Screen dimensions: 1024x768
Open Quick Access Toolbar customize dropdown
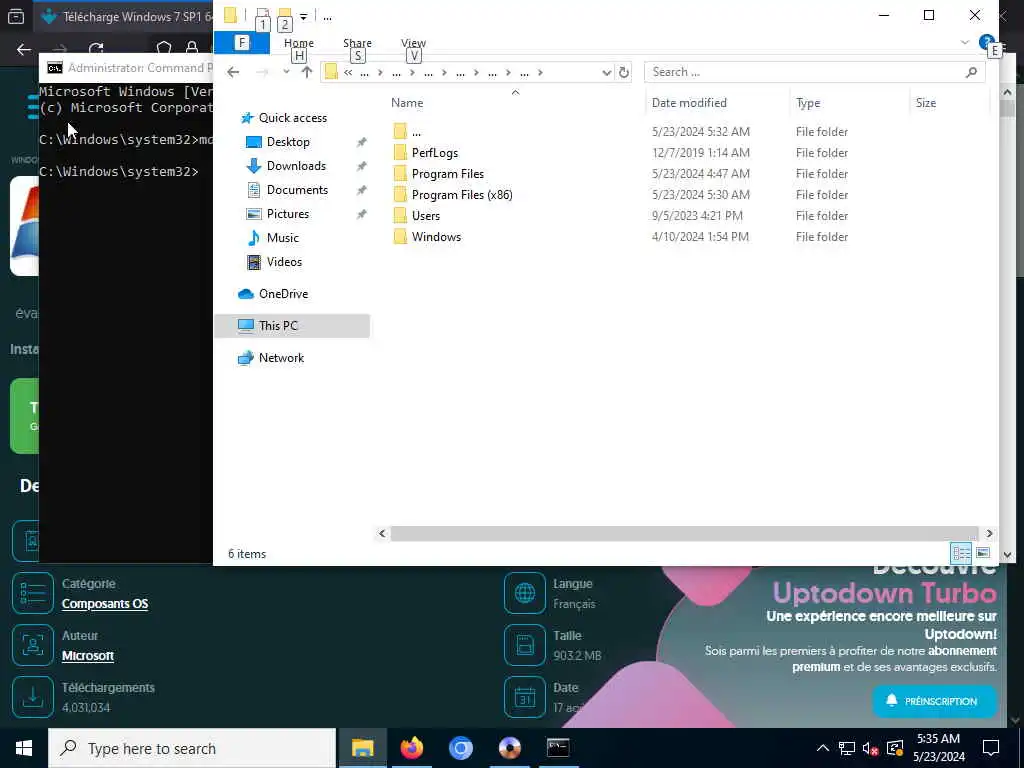[x=303, y=16]
